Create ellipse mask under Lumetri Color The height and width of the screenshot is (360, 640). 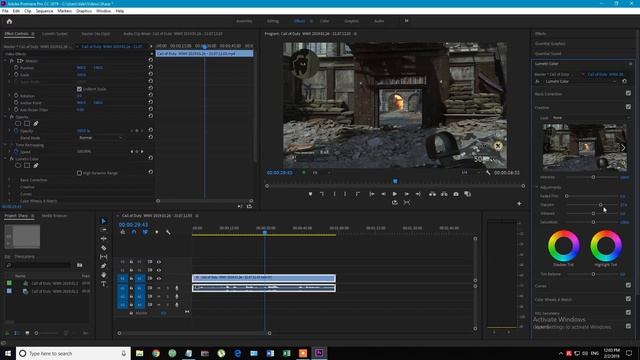18,165
